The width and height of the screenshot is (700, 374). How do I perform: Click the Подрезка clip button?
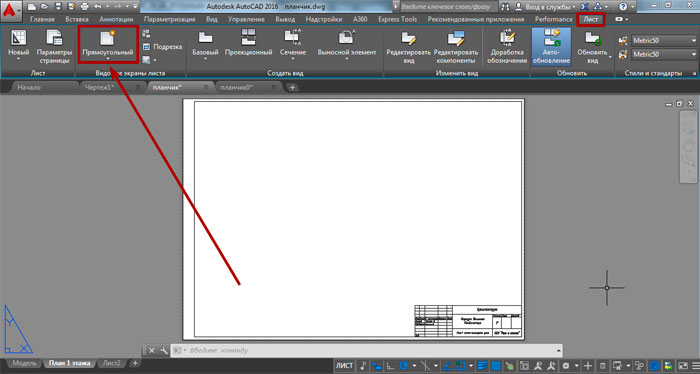point(162,46)
